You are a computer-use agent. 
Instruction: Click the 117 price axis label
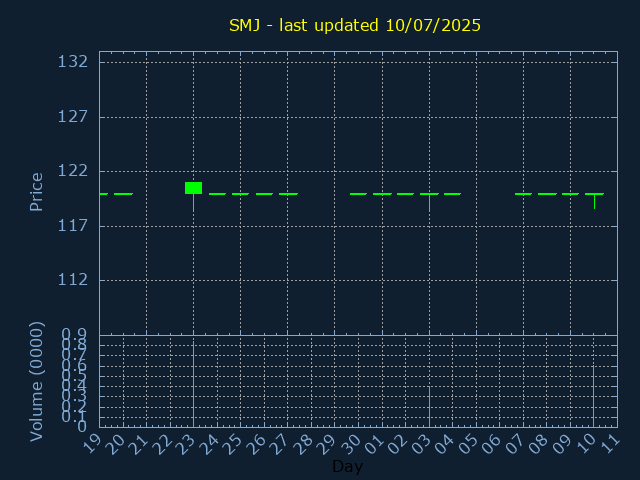[x=73, y=226]
